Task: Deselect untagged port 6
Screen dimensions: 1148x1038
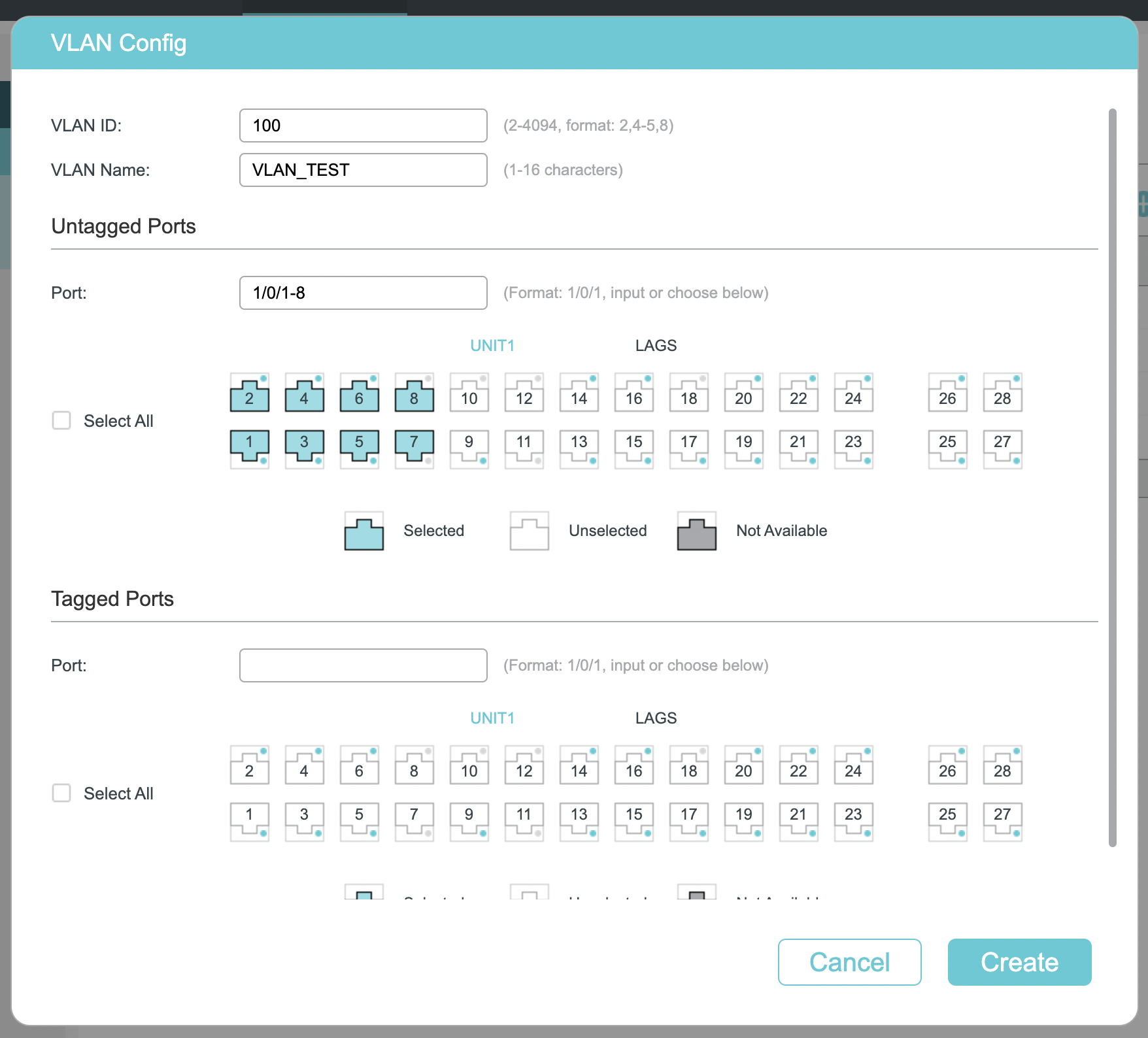Action: (x=360, y=393)
